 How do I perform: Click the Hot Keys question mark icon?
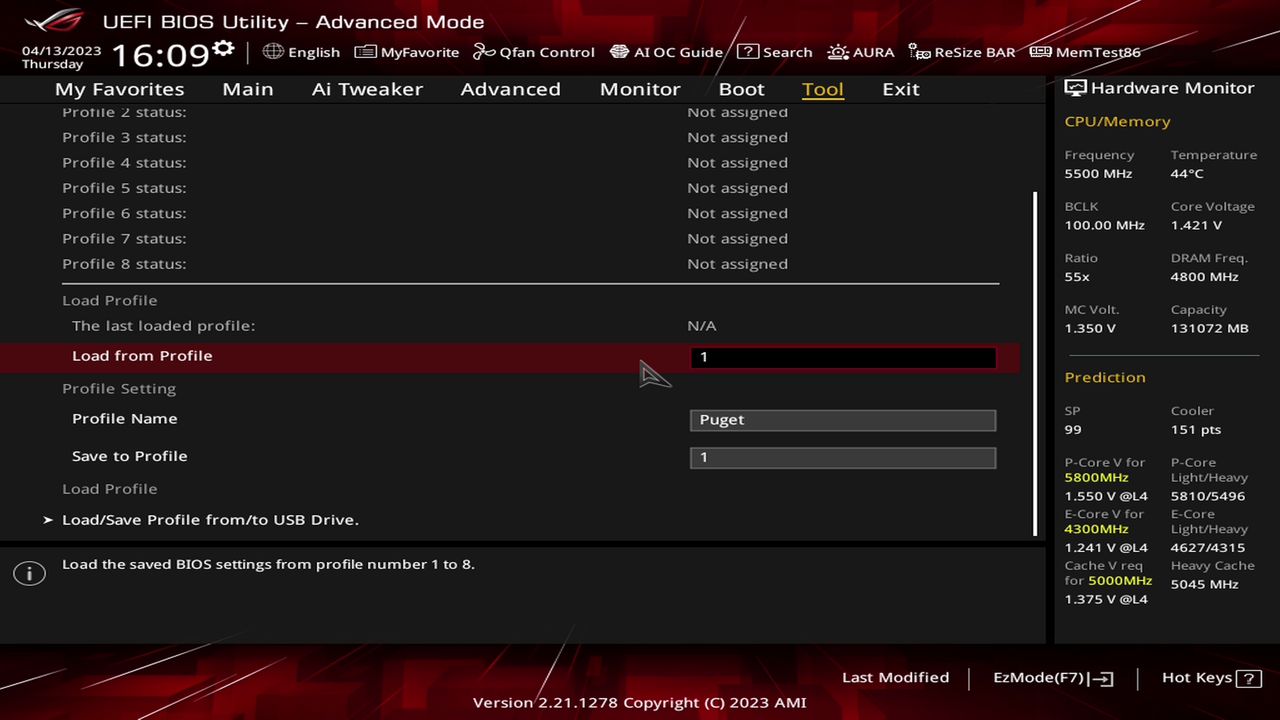click(1248, 678)
